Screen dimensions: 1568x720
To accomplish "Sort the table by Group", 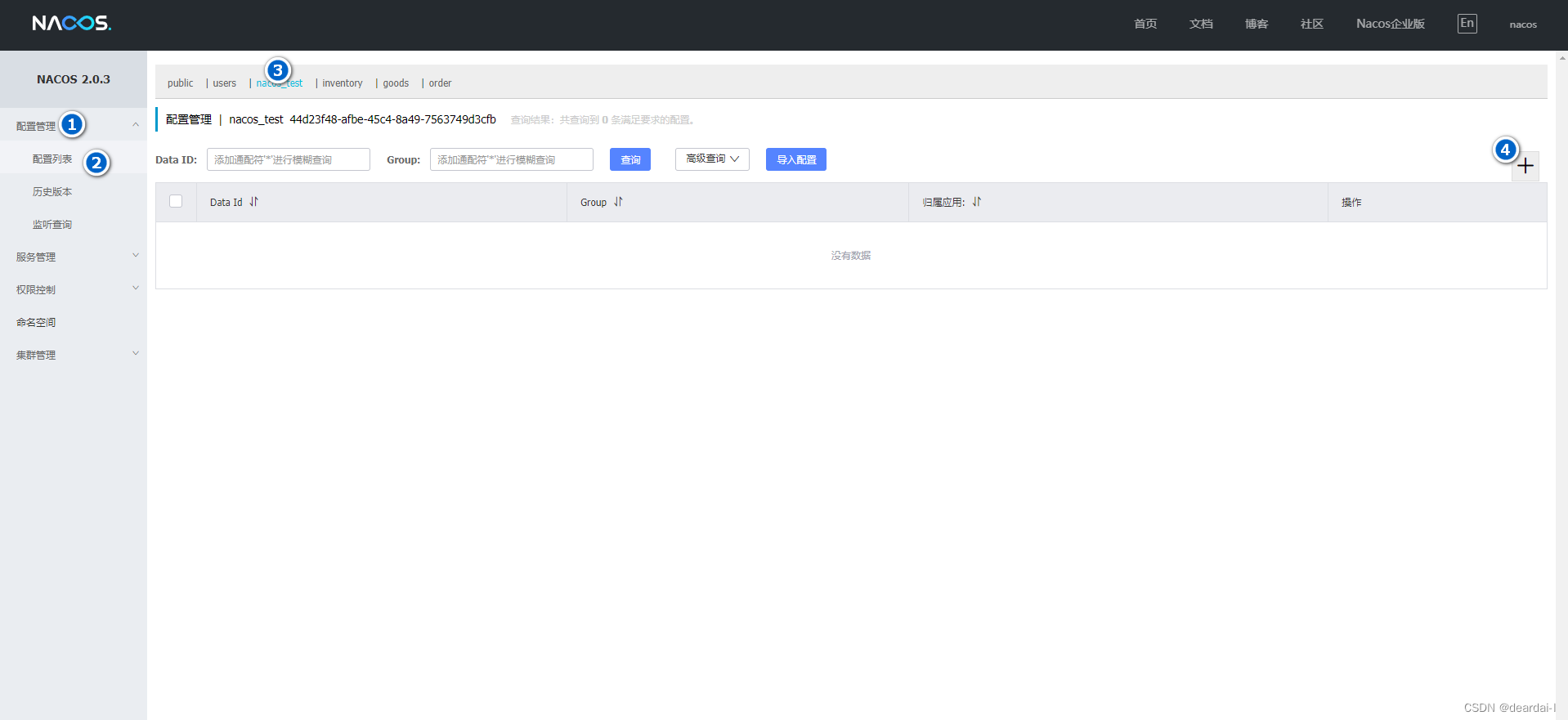I will click(618, 202).
